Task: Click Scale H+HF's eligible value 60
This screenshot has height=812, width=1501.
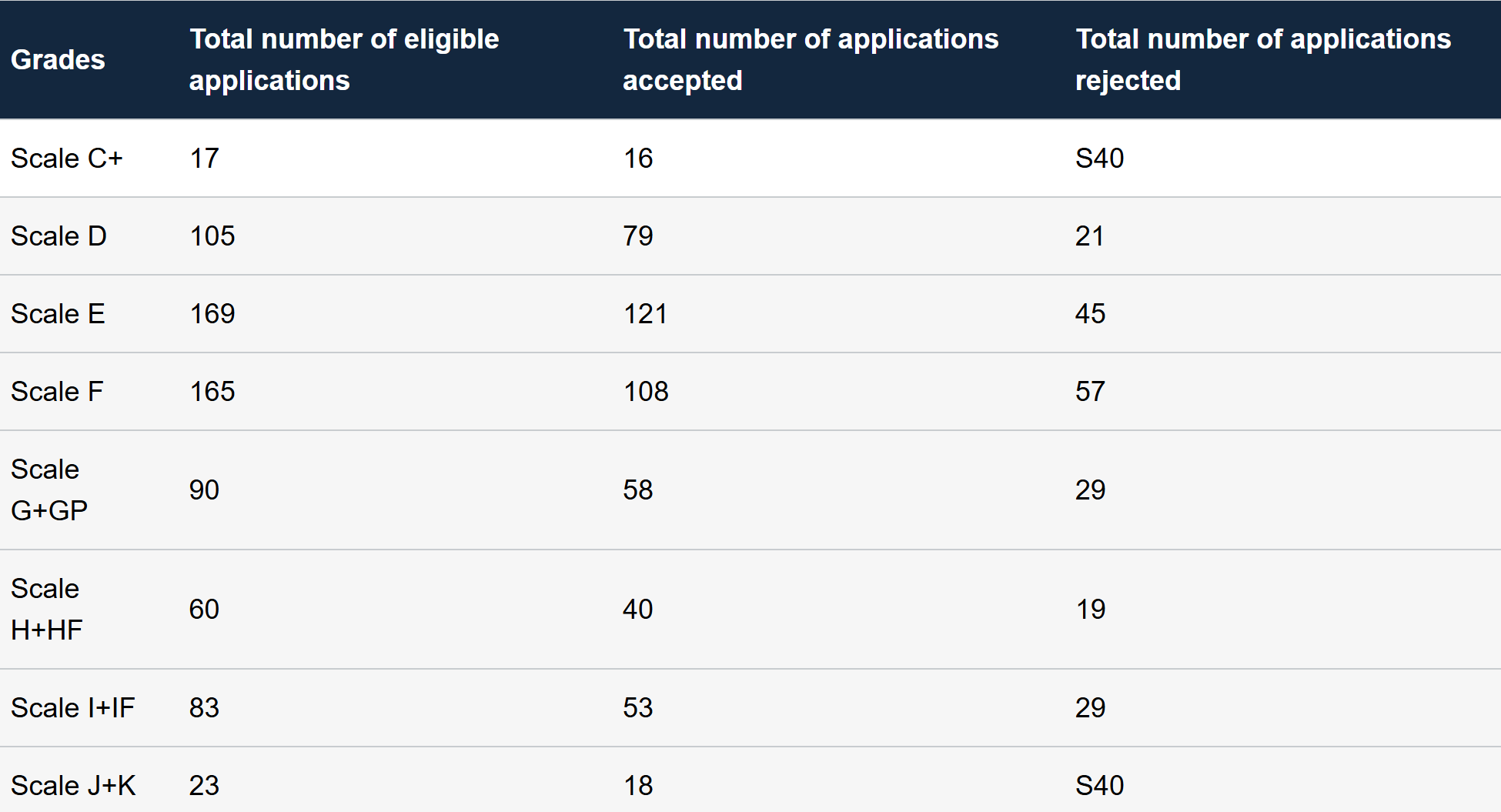Action: (x=204, y=610)
